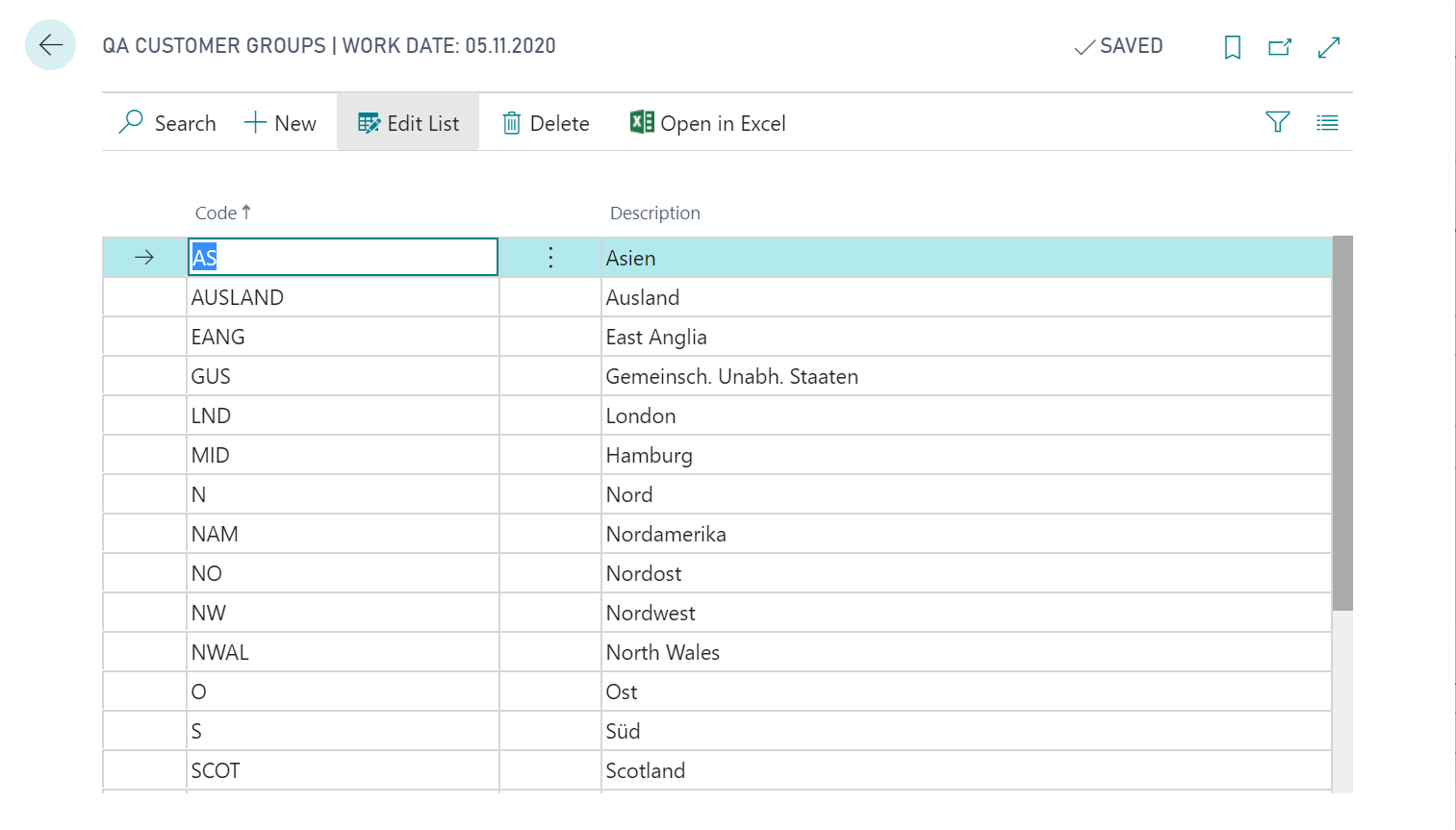The width and height of the screenshot is (1456, 830).
Task: Show more options for AS row
Action: tap(550, 257)
